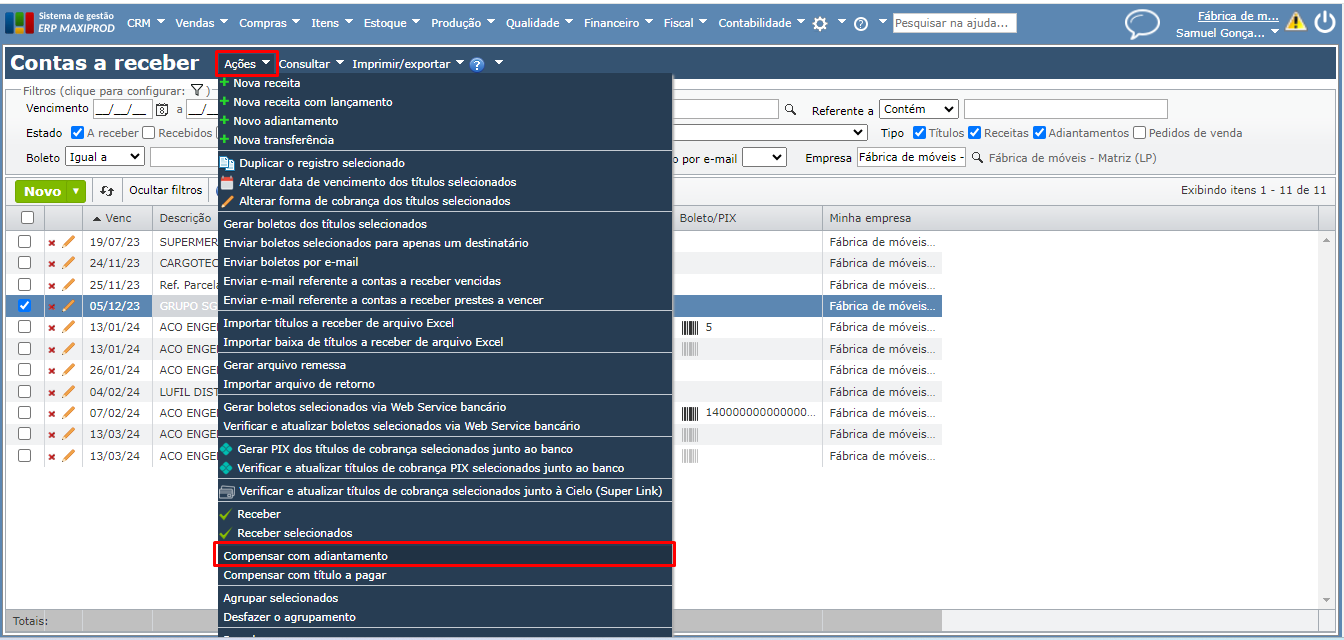Delete the 19/07/23 row with the red X

[52, 243]
